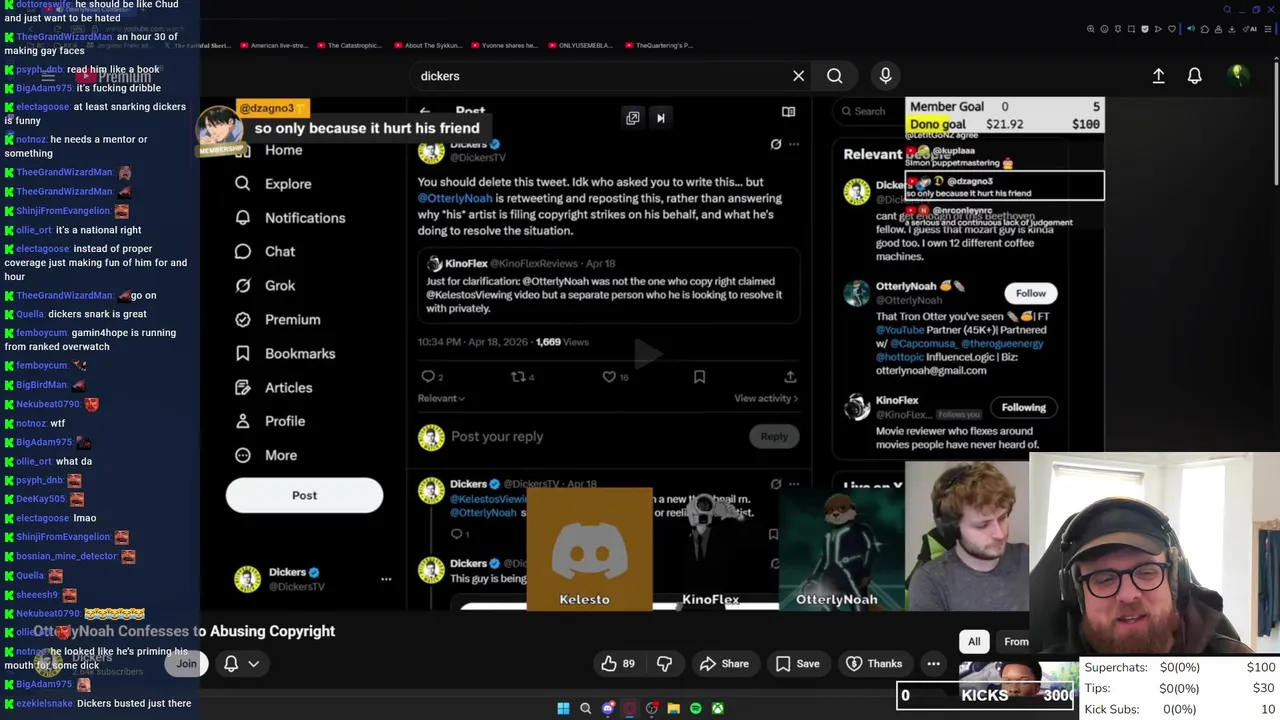
Task: Open the Articles icon in X sidebar
Action: point(242,388)
